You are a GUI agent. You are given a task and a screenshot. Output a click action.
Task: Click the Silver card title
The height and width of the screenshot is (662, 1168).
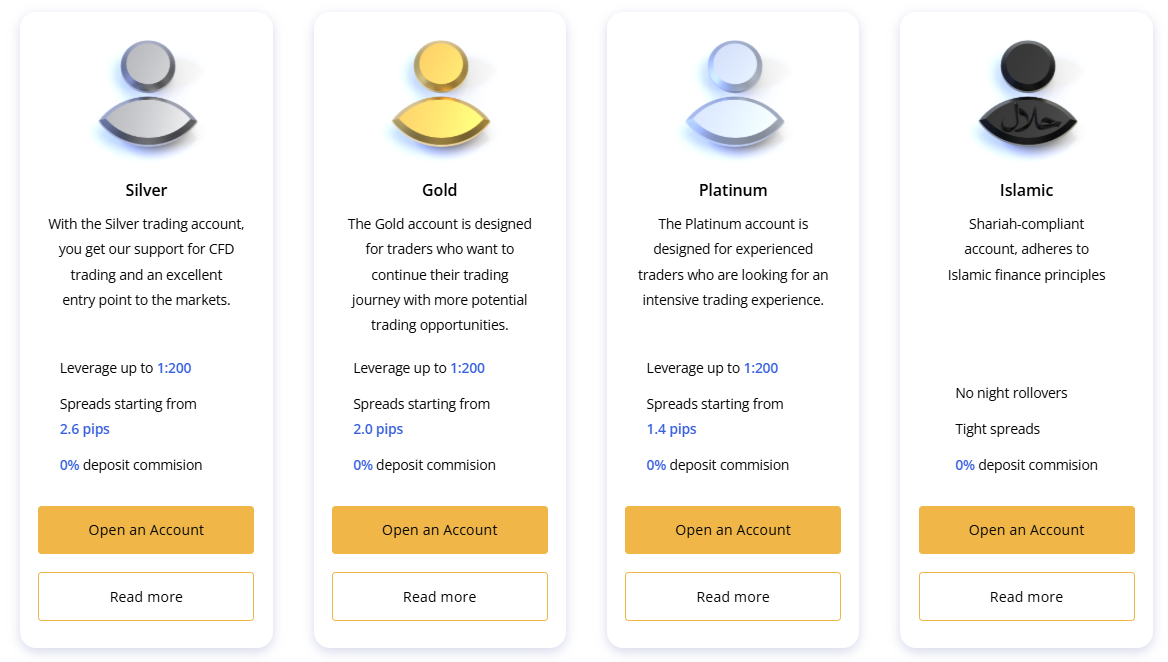click(146, 190)
